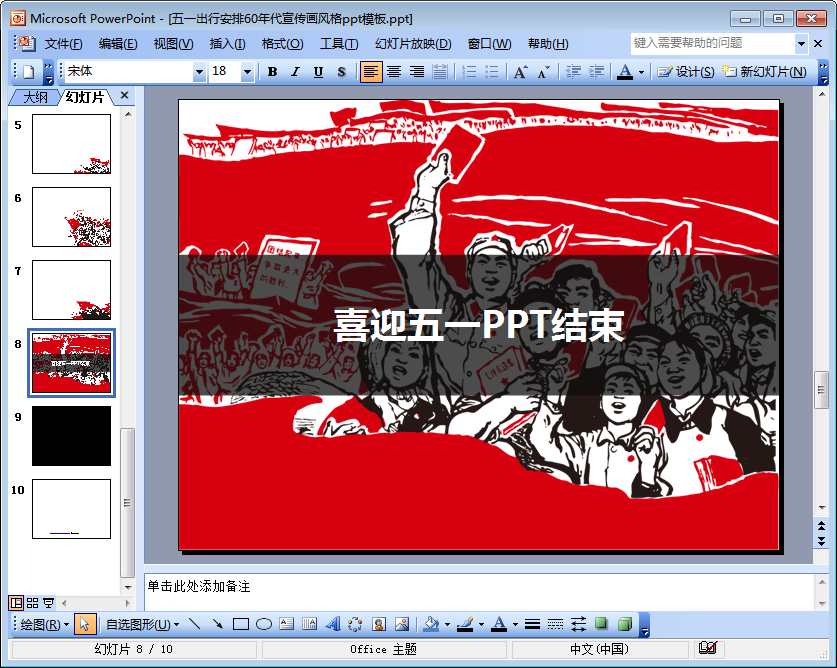Screen dimensions: 837x668
Task: Insert a picture from file
Action: click(402, 624)
